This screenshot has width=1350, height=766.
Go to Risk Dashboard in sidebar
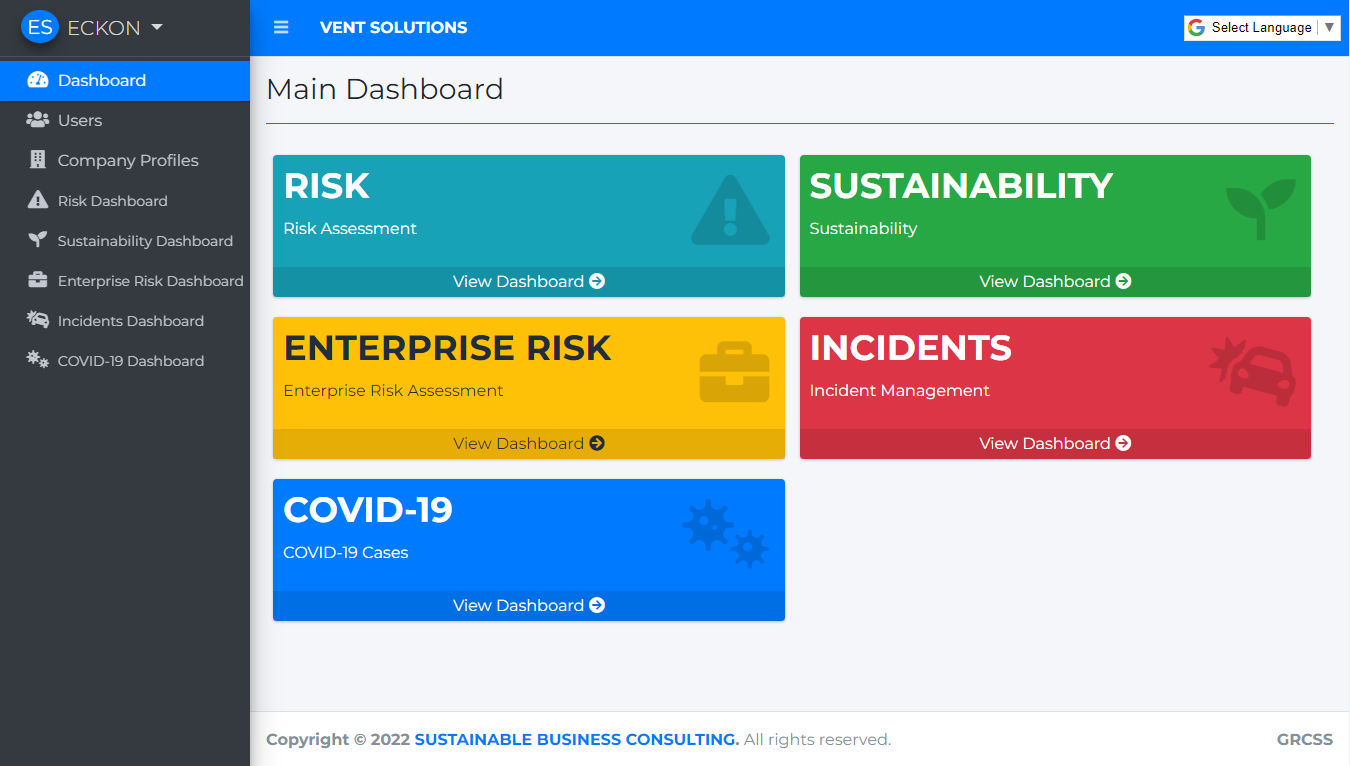(x=112, y=201)
